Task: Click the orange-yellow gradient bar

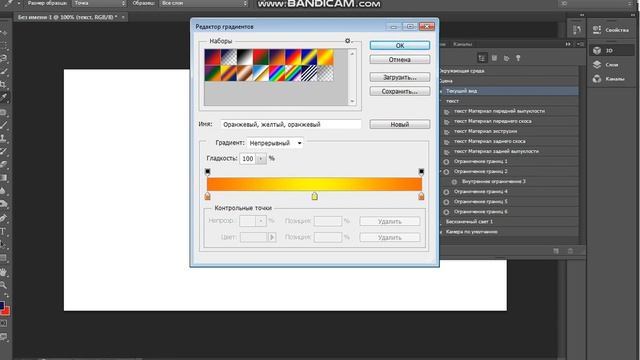Action: pyautogui.click(x=314, y=184)
